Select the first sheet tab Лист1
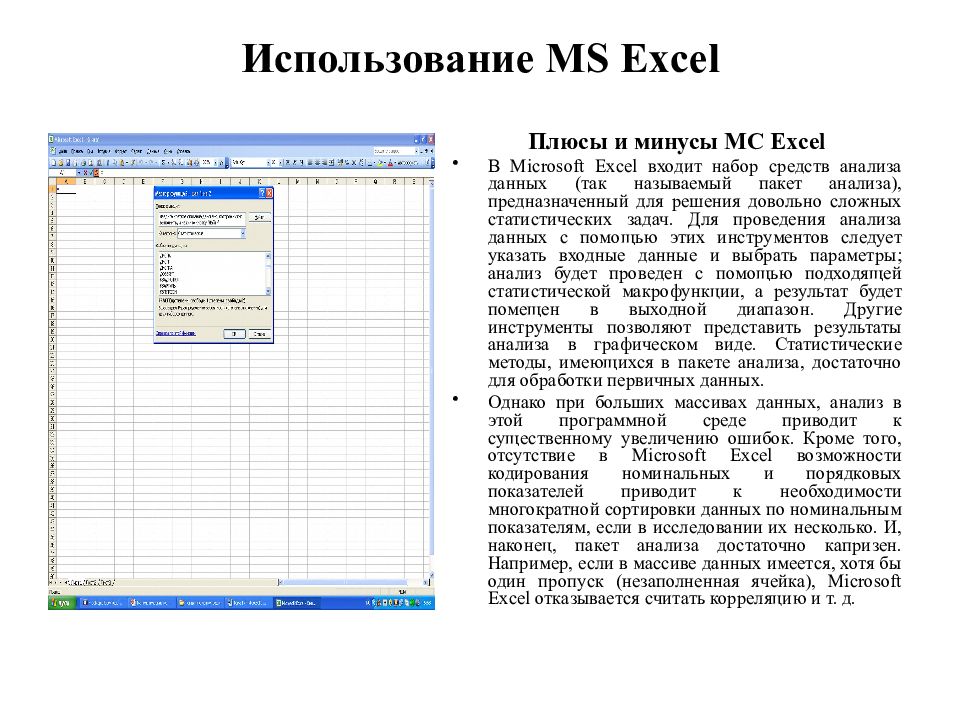This screenshot has width=960, height=720. [74, 582]
